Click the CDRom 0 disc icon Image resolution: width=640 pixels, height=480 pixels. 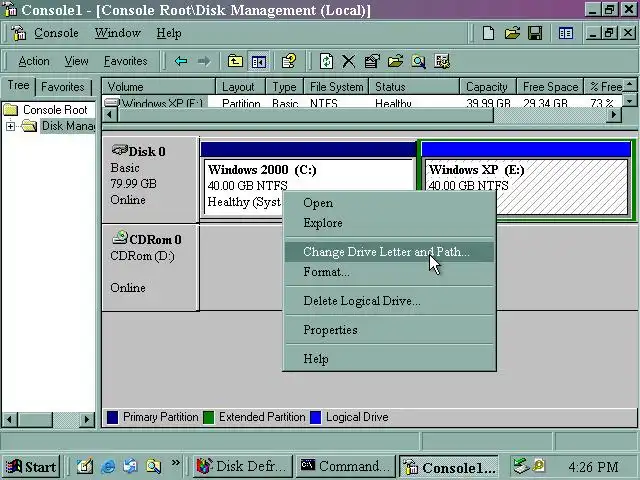[120, 238]
